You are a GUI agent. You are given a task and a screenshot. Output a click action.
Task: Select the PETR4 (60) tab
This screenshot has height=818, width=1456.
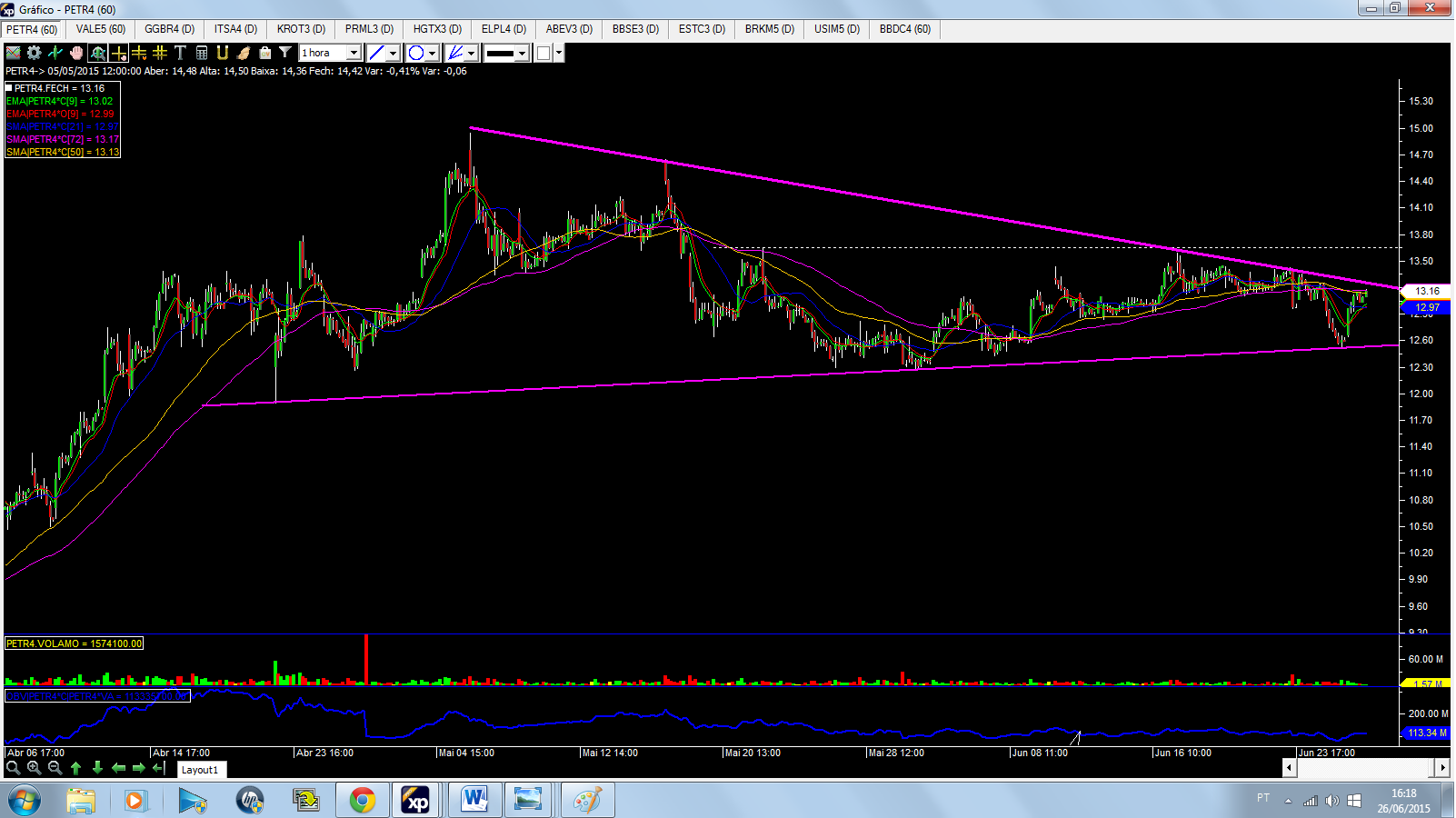[33, 29]
